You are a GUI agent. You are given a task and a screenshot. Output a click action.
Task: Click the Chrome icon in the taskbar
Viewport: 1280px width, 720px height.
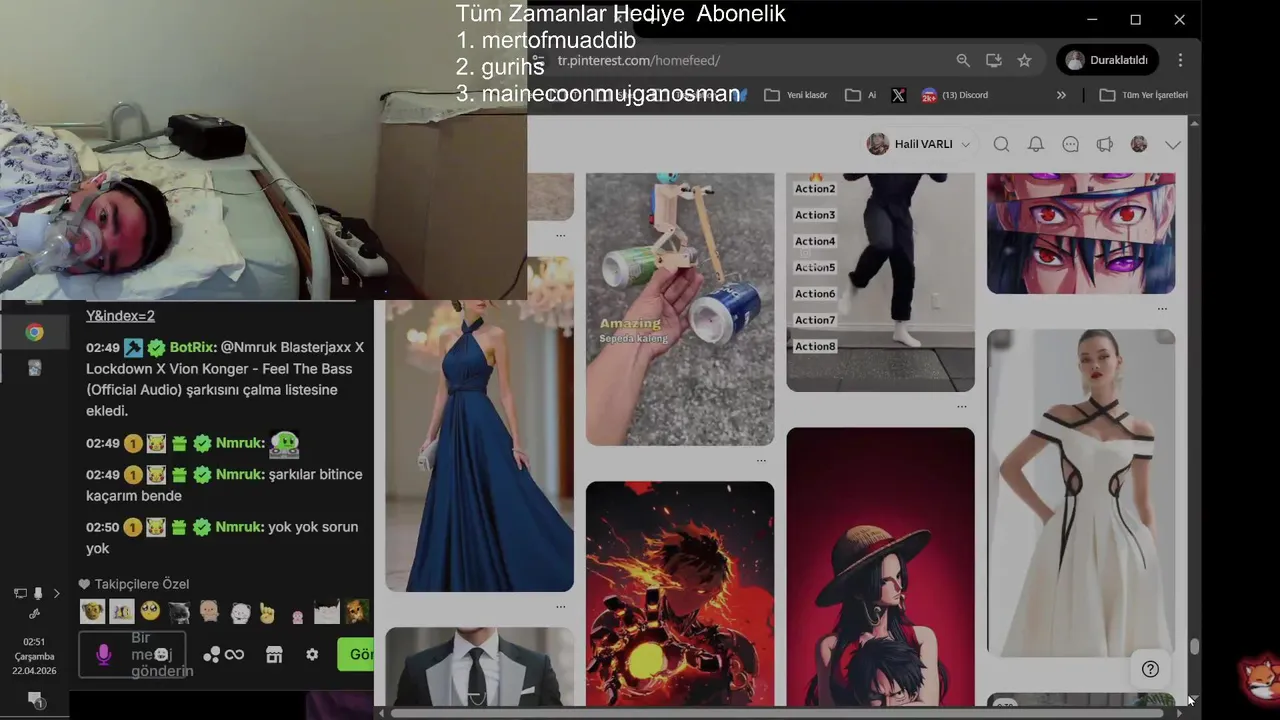(34, 333)
